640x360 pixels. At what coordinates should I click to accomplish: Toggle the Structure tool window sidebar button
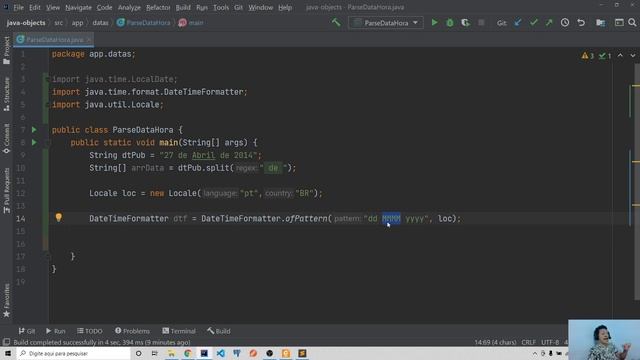[x=7, y=94]
